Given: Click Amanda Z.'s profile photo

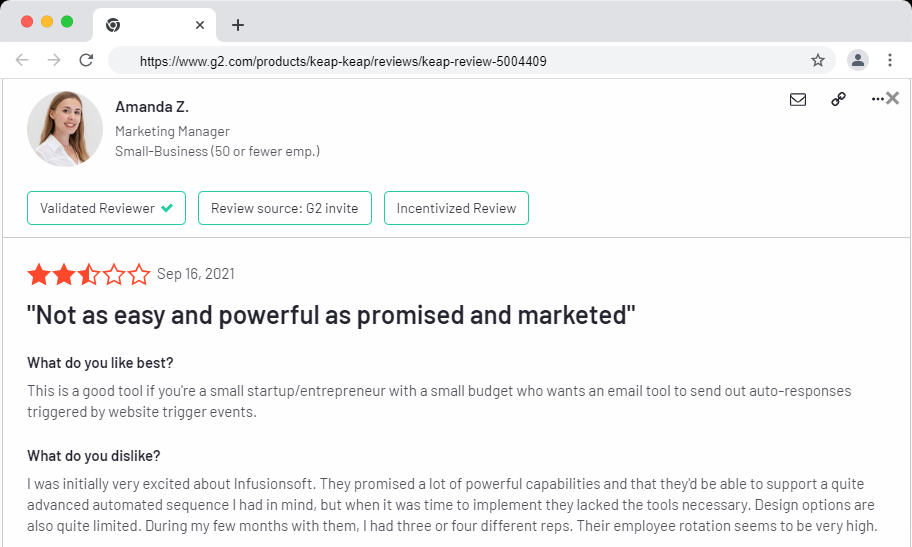Looking at the screenshot, I should (x=65, y=129).
